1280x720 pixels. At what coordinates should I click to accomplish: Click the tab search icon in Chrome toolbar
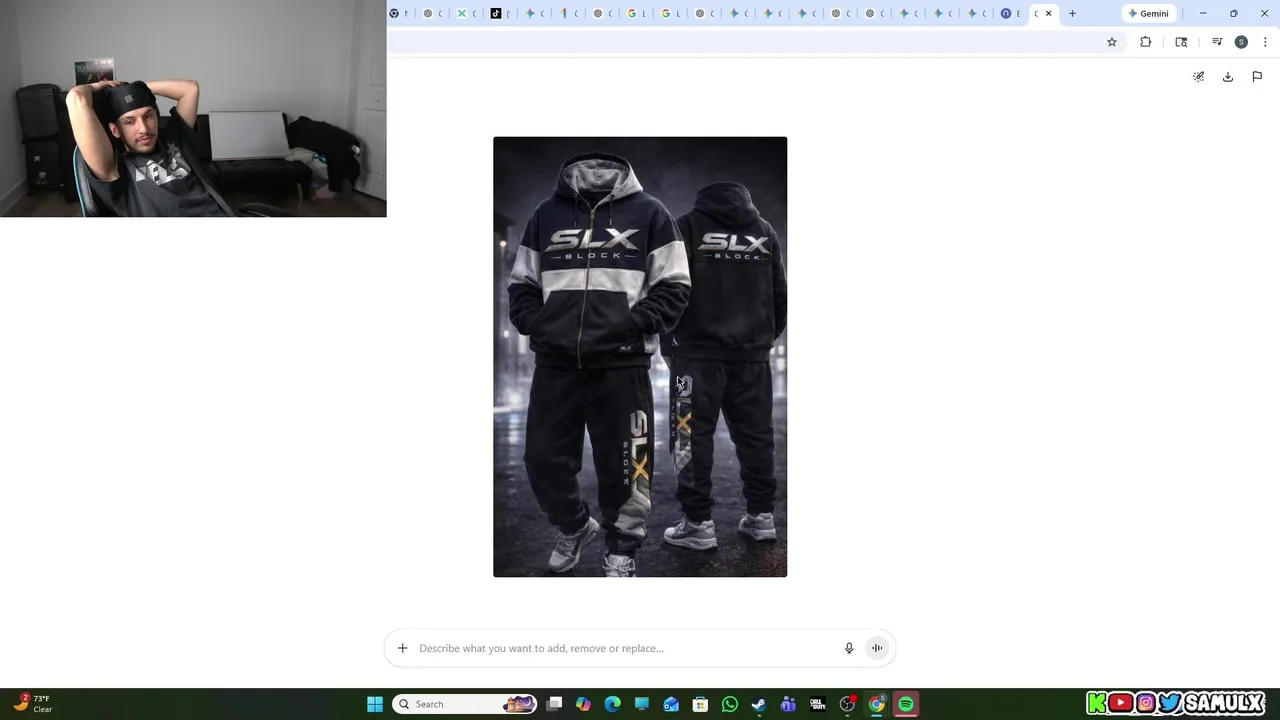point(1181,42)
